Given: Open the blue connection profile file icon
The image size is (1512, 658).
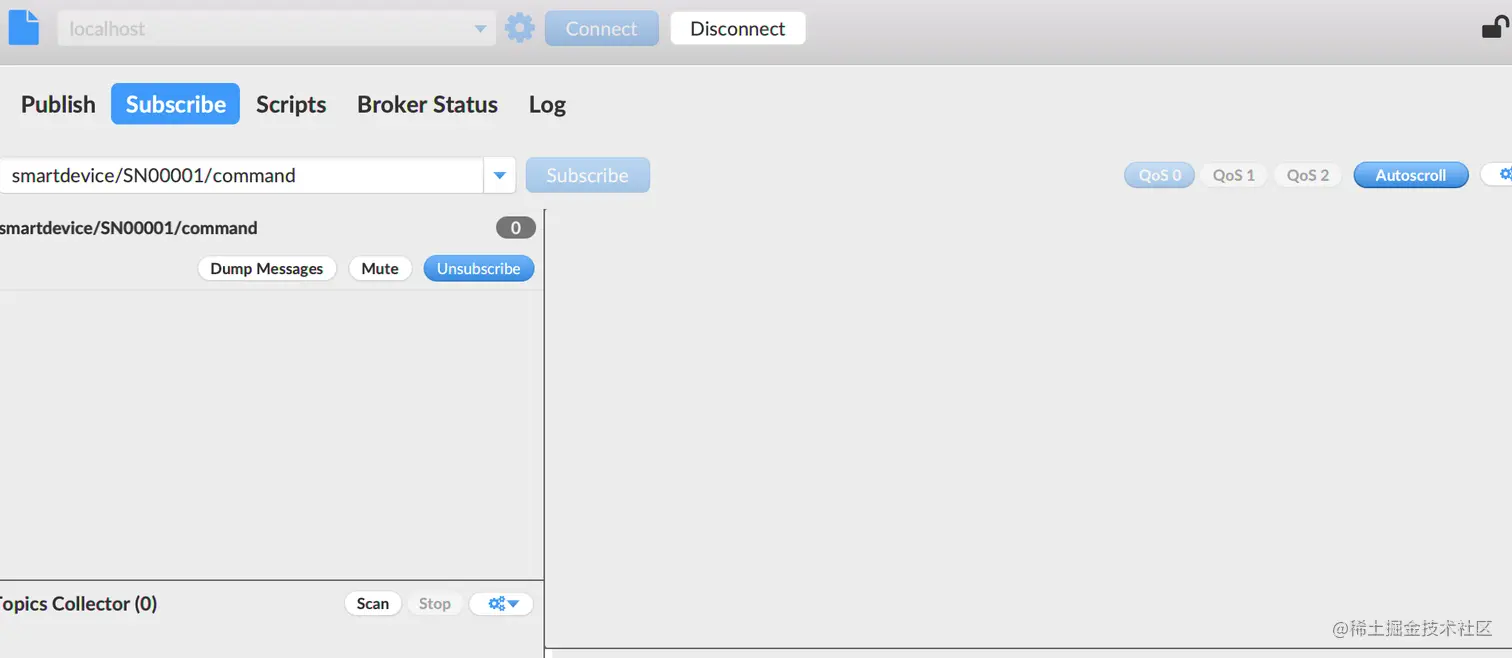Looking at the screenshot, I should [23, 27].
